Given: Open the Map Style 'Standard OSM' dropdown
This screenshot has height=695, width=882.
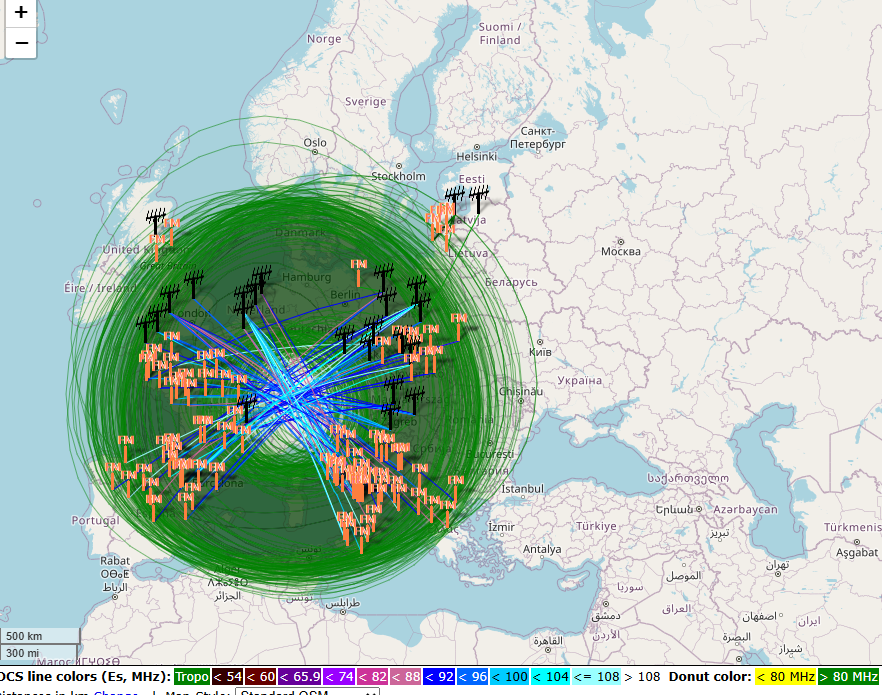Looking at the screenshot, I should (307, 692).
